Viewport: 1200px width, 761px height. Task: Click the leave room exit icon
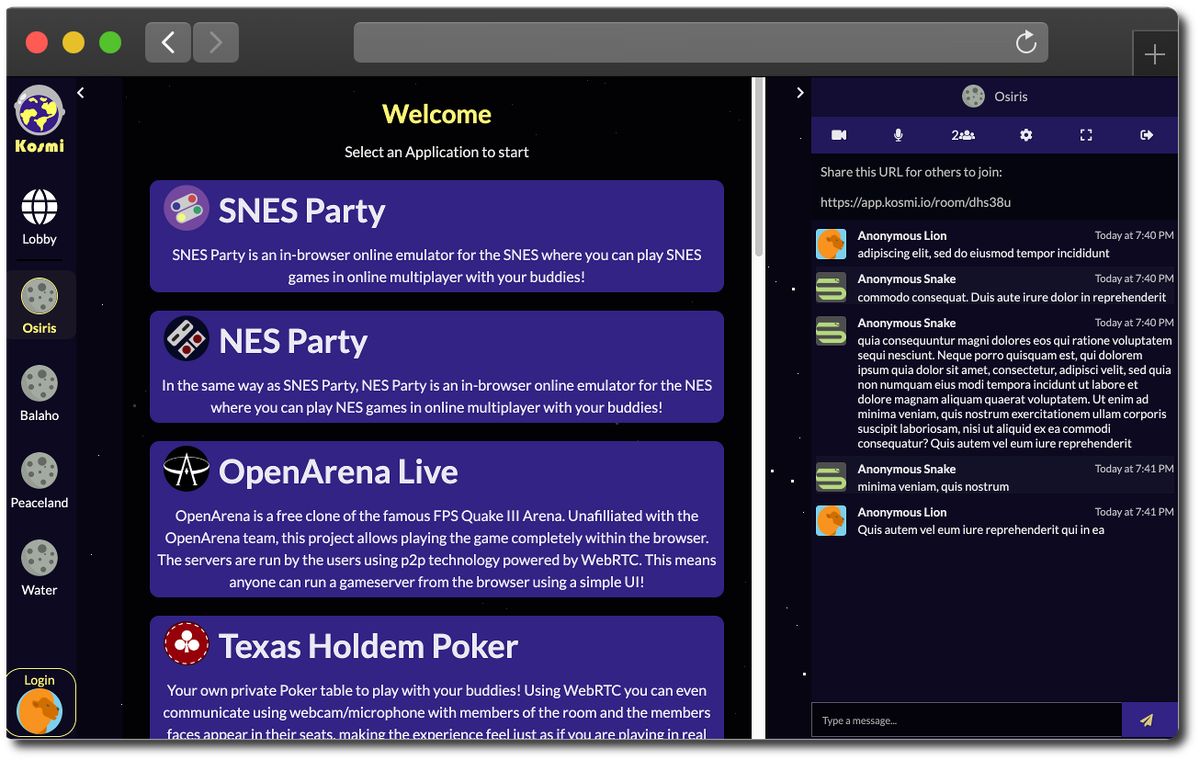click(1146, 135)
